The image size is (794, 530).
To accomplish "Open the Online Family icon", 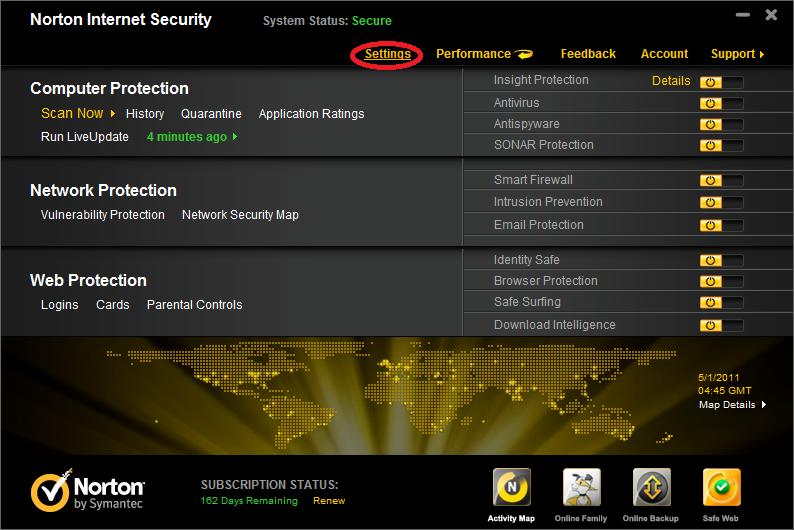I will click(x=581, y=488).
